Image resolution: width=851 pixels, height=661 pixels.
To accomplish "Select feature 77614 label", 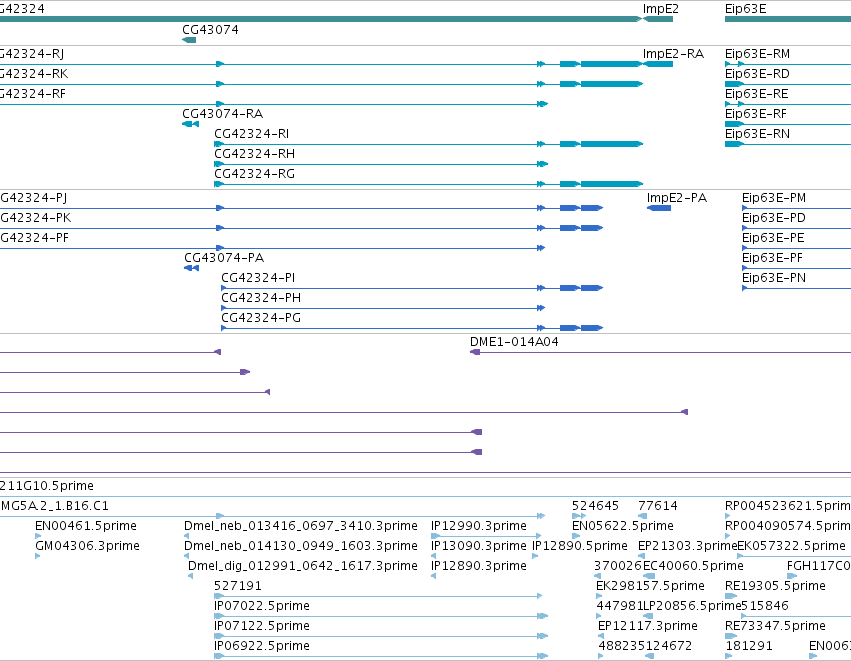I will tap(658, 506).
